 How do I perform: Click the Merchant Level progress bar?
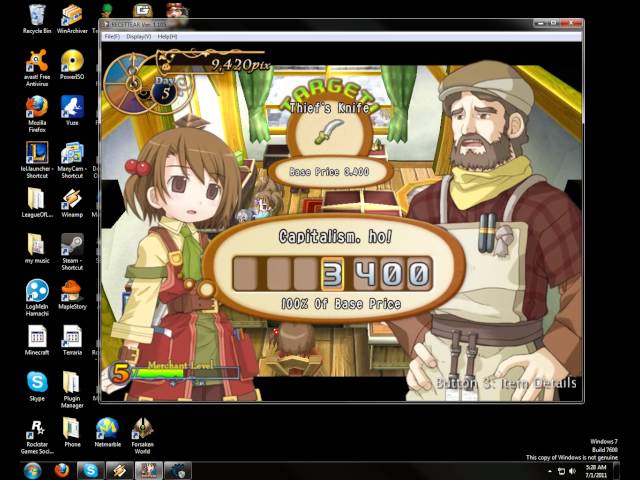coord(185,373)
